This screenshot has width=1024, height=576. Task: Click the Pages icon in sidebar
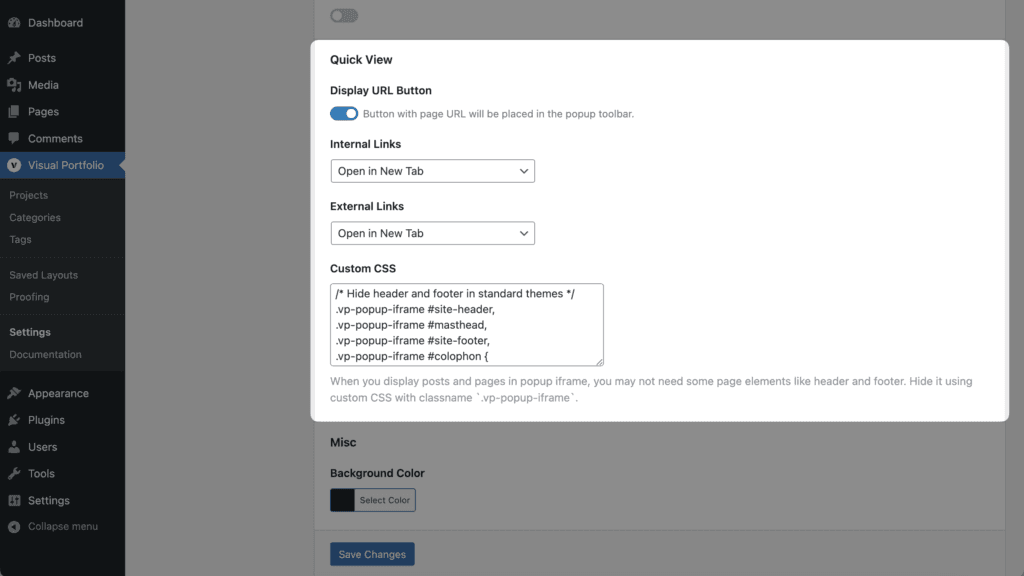point(14,112)
